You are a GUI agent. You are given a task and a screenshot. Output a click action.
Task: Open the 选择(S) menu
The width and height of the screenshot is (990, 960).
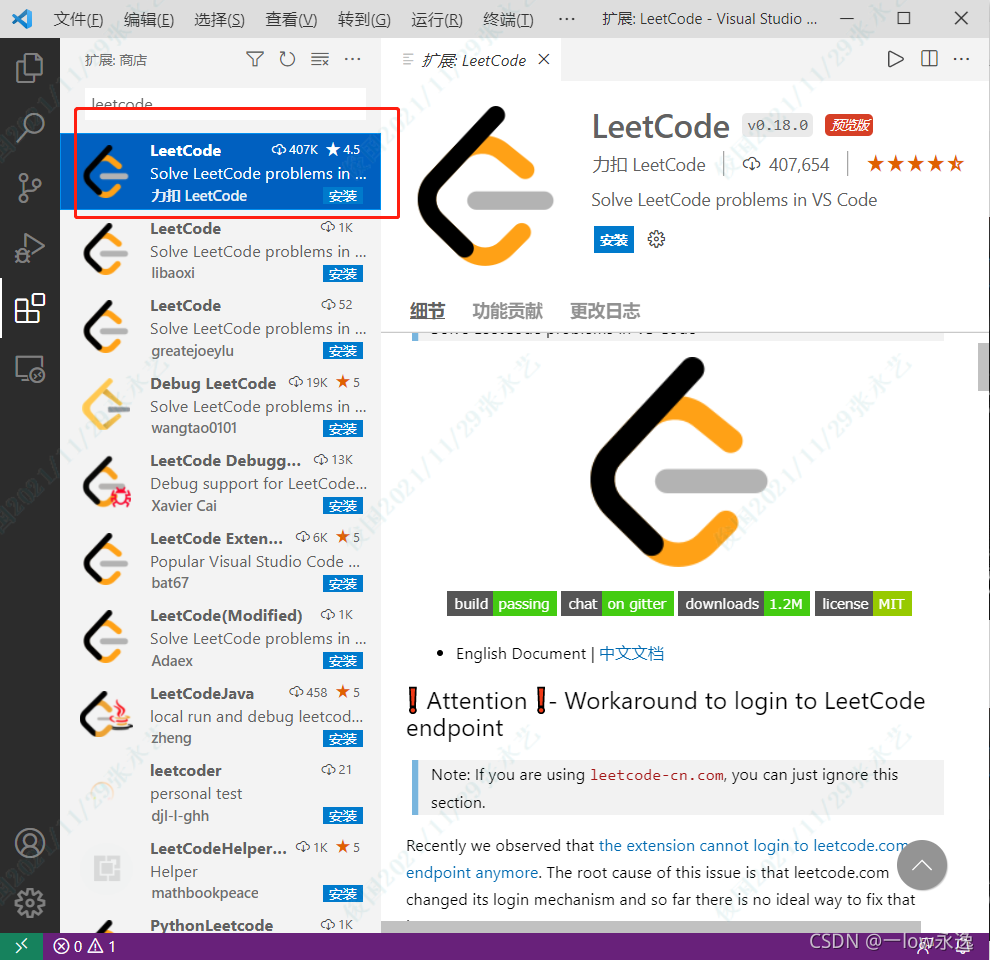219,20
